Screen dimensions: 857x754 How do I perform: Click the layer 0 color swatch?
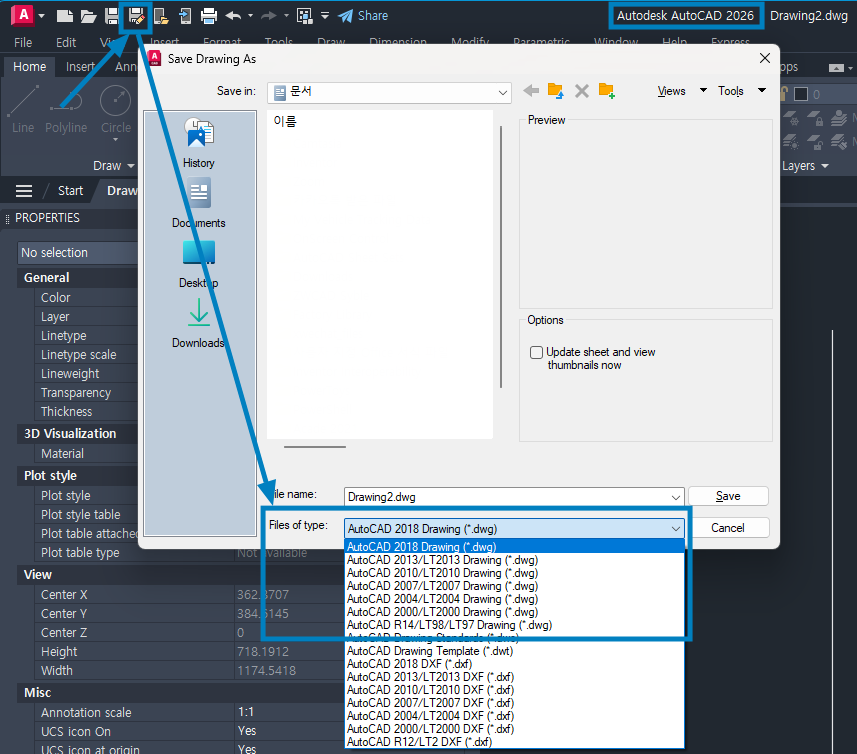pyautogui.click(x=801, y=94)
